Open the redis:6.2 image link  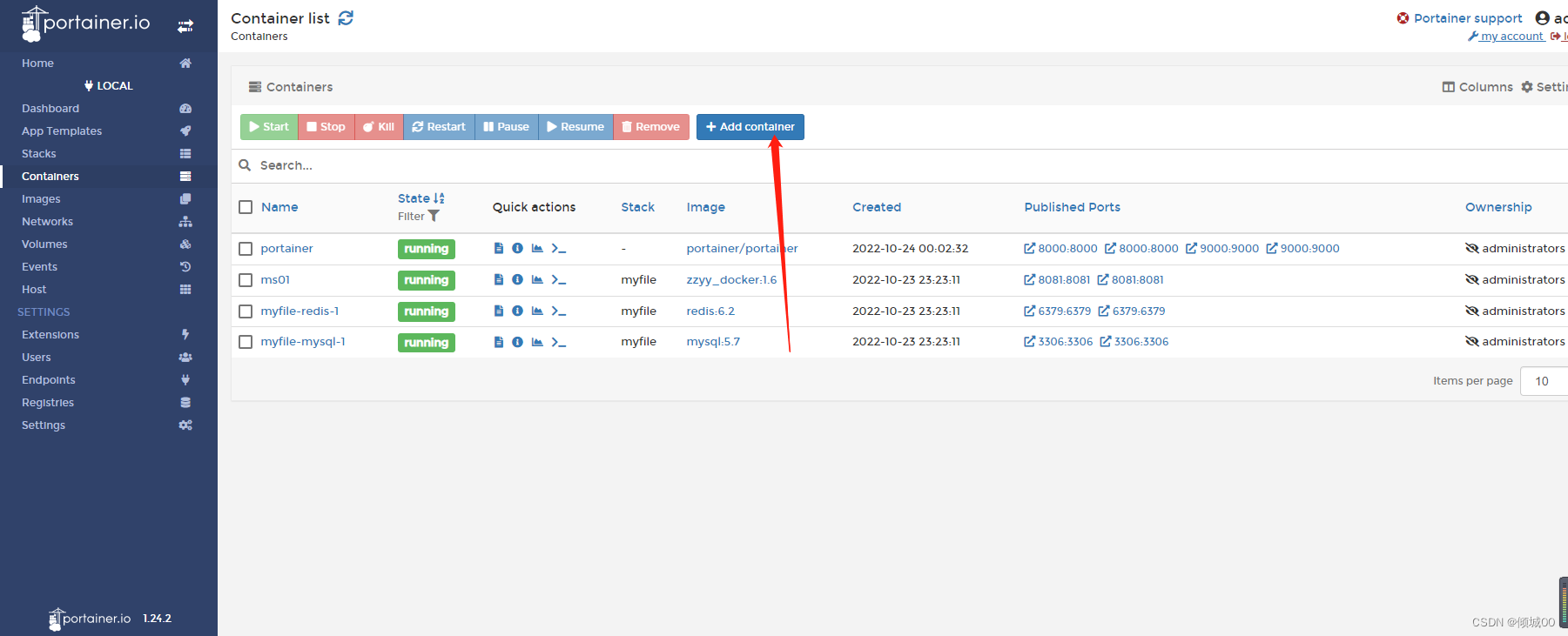(x=710, y=311)
